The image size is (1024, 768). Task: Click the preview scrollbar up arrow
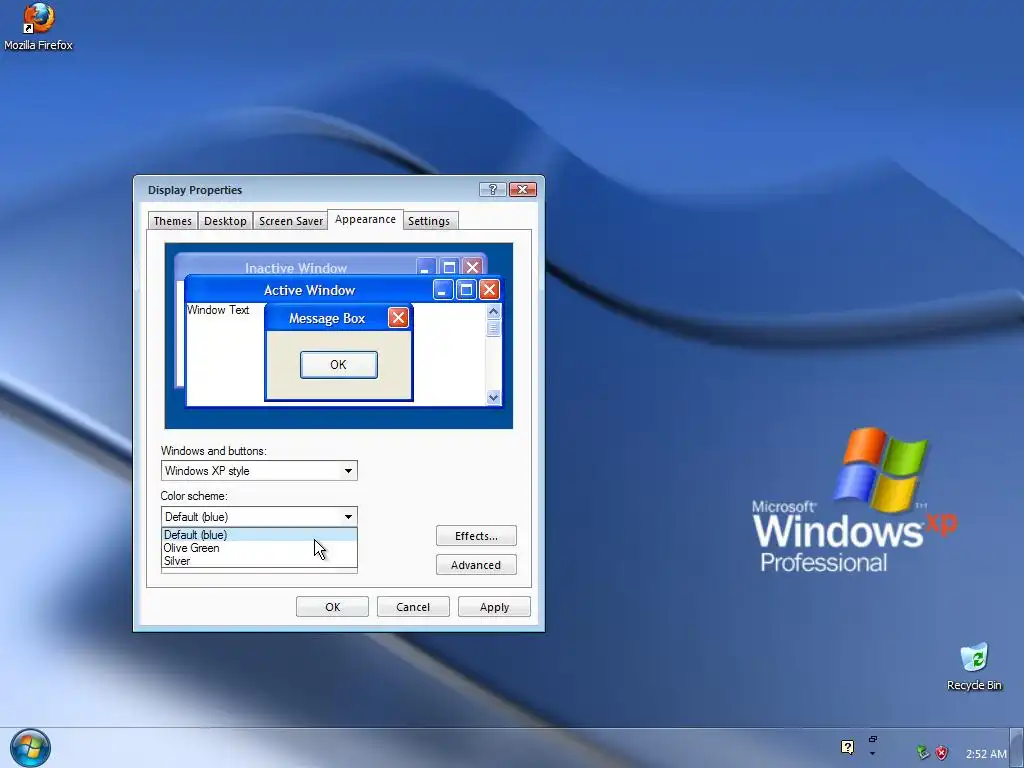493,312
